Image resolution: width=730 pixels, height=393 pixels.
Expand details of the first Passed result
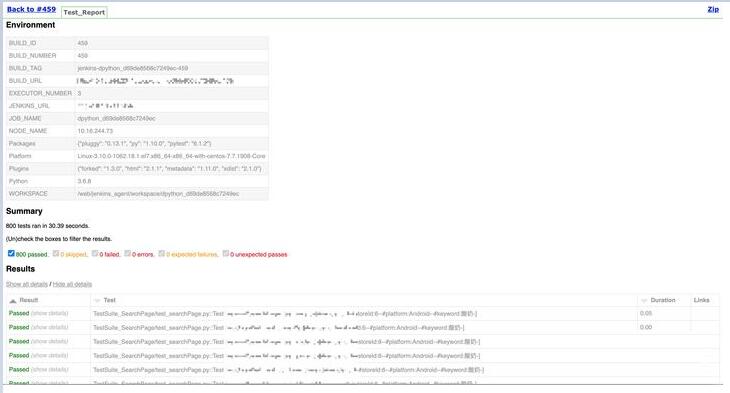[x=49, y=313]
